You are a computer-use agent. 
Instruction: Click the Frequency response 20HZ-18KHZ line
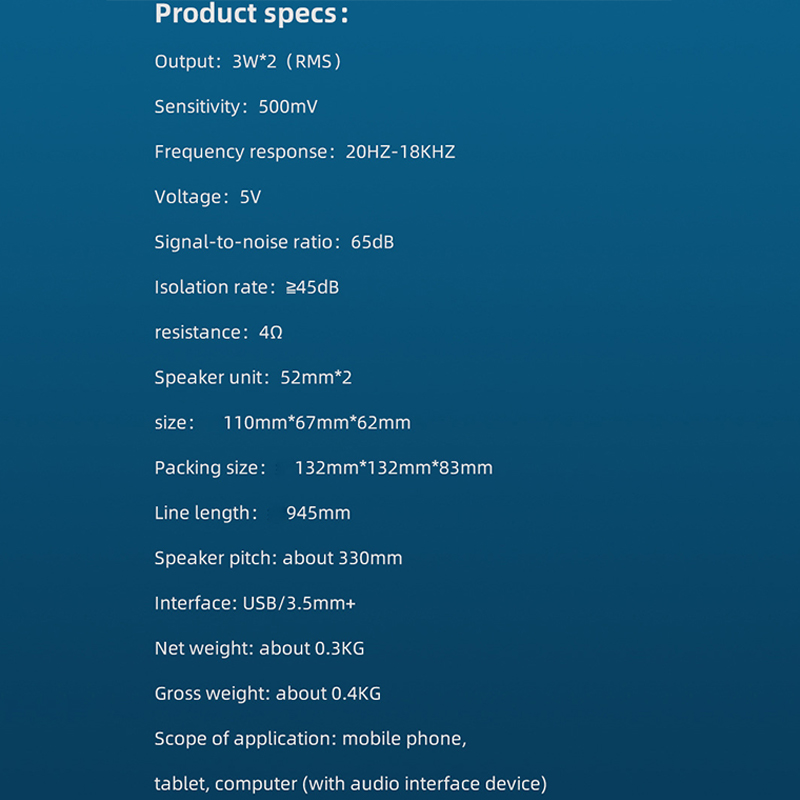pos(305,152)
